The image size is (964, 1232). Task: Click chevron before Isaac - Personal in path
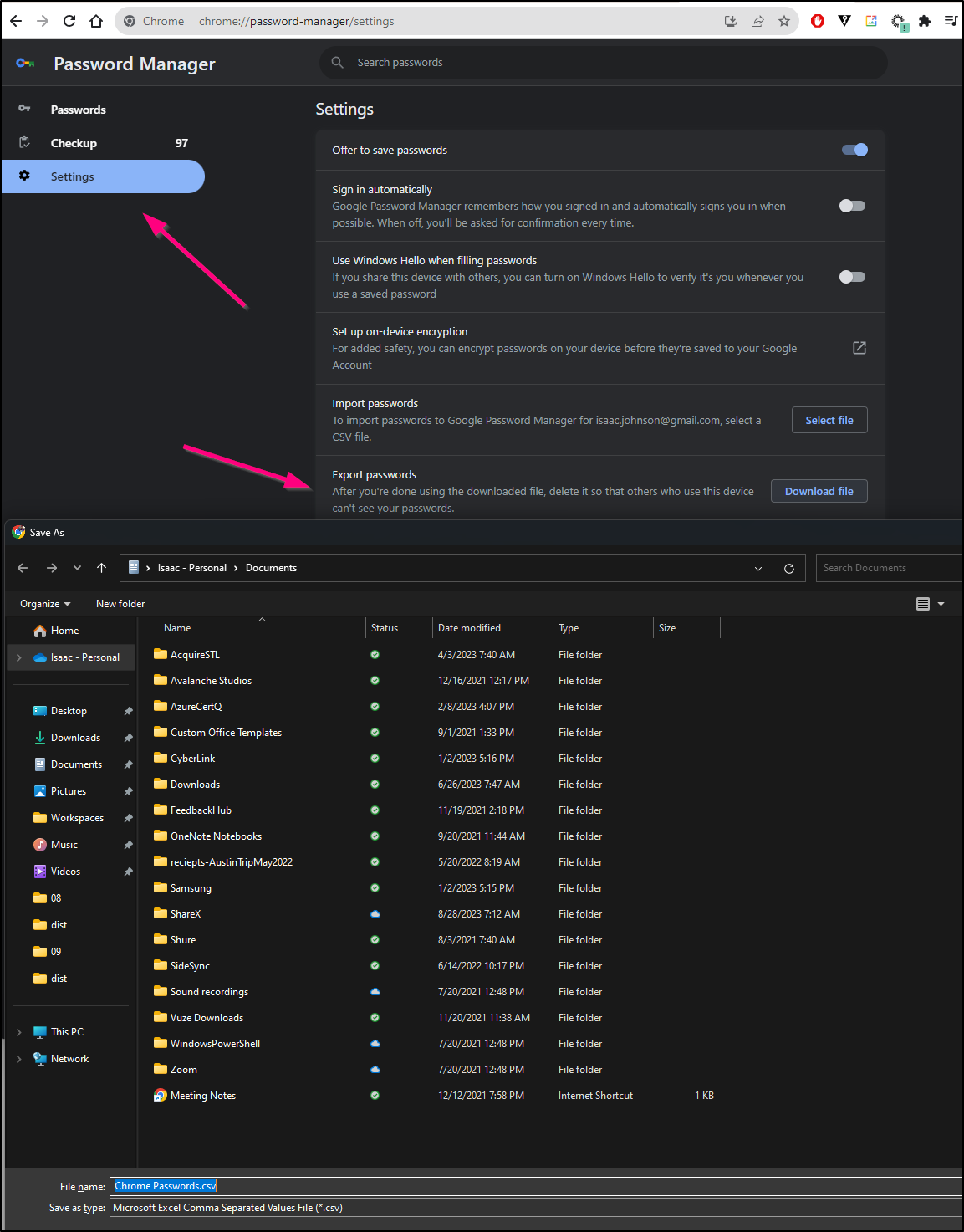point(148,568)
